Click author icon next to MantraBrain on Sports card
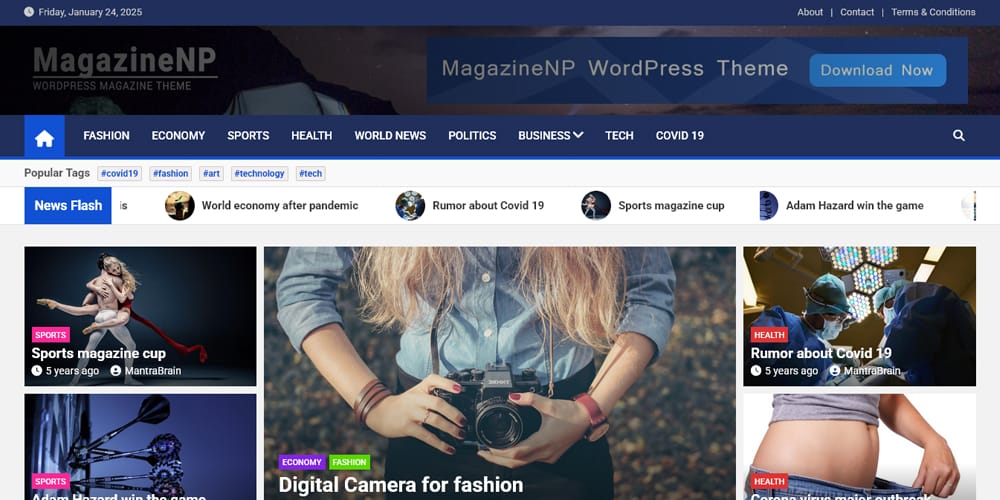The height and width of the screenshot is (500, 1000). [115, 371]
